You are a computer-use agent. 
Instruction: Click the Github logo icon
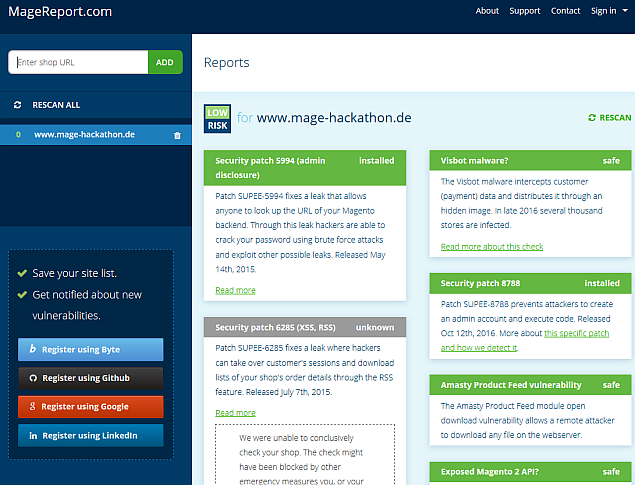(33, 378)
